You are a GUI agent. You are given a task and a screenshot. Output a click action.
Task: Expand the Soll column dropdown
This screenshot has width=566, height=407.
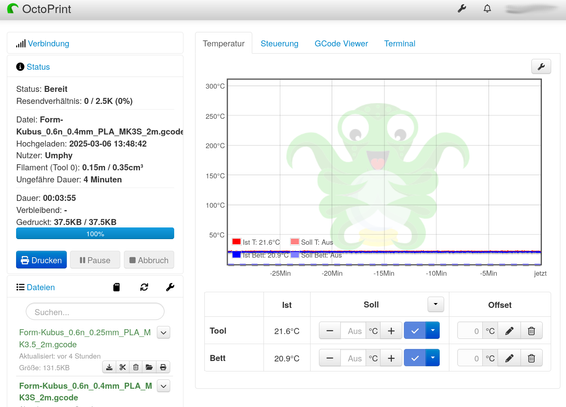click(435, 304)
